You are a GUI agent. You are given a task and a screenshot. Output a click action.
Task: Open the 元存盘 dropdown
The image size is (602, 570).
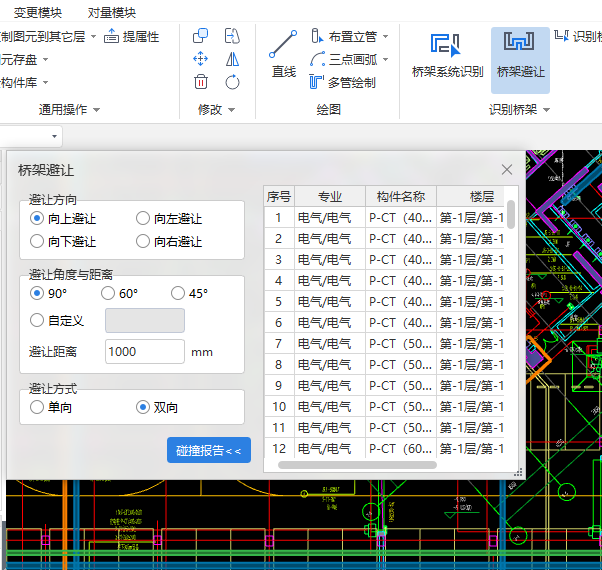tap(45, 59)
